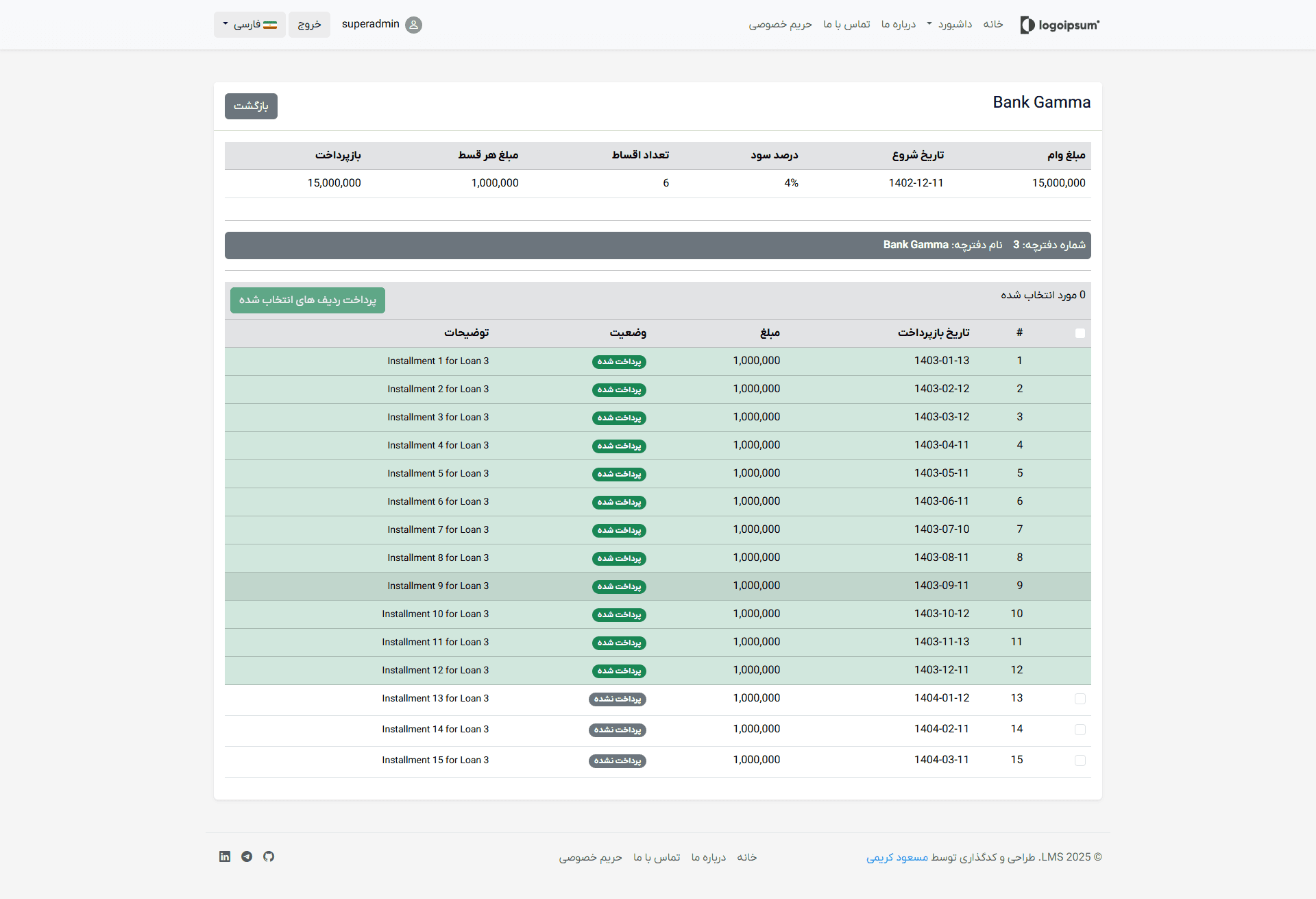Screen dimensions: 1316x899
Task: Click the date 1404-01-12
Action: pyautogui.click(x=942, y=698)
